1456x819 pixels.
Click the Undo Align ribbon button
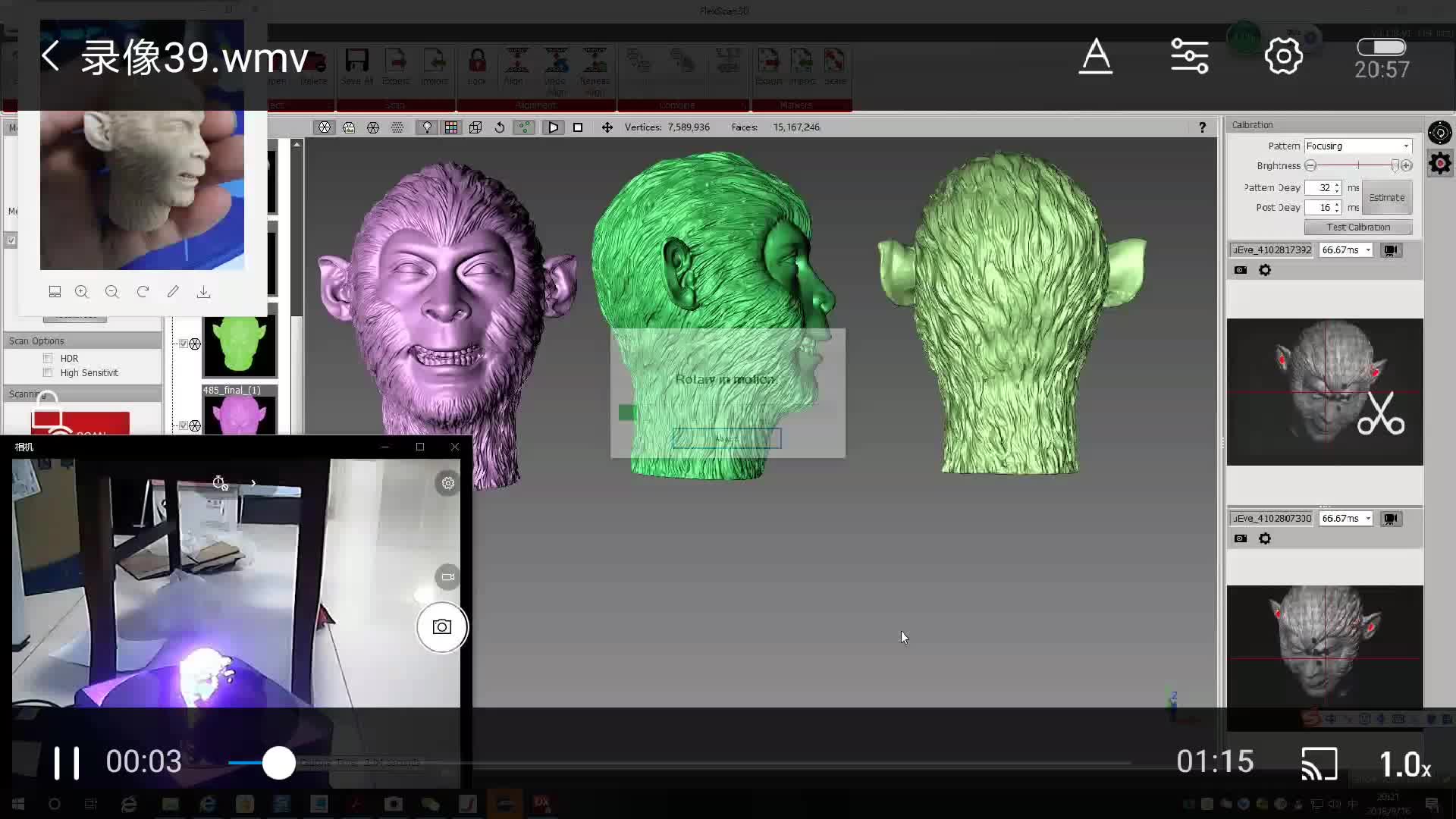[x=555, y=72]
